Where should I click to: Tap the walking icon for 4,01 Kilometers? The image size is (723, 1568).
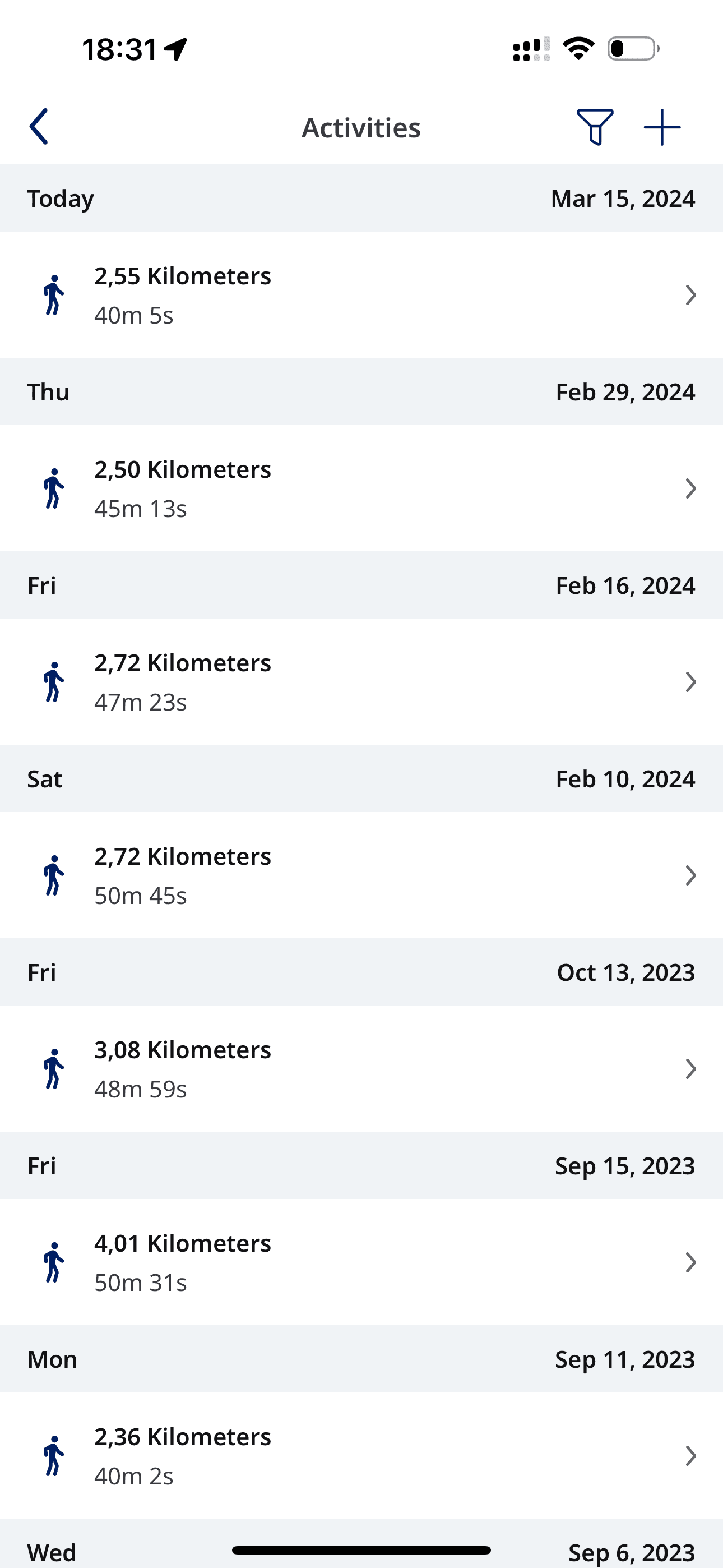tap(54, 1262)
